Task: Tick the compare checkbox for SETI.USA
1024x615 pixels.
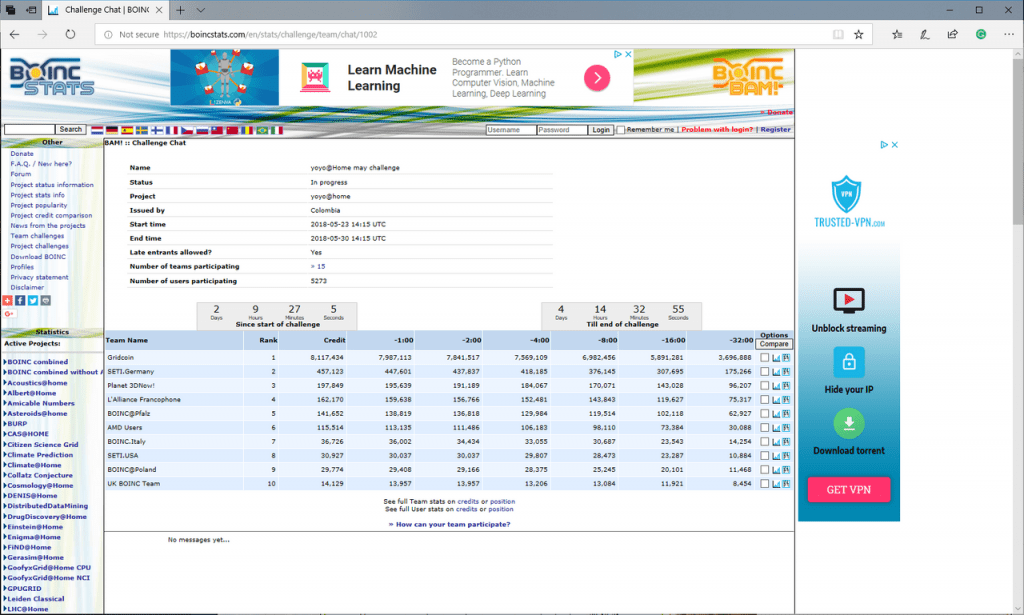Action: [764, 456]
